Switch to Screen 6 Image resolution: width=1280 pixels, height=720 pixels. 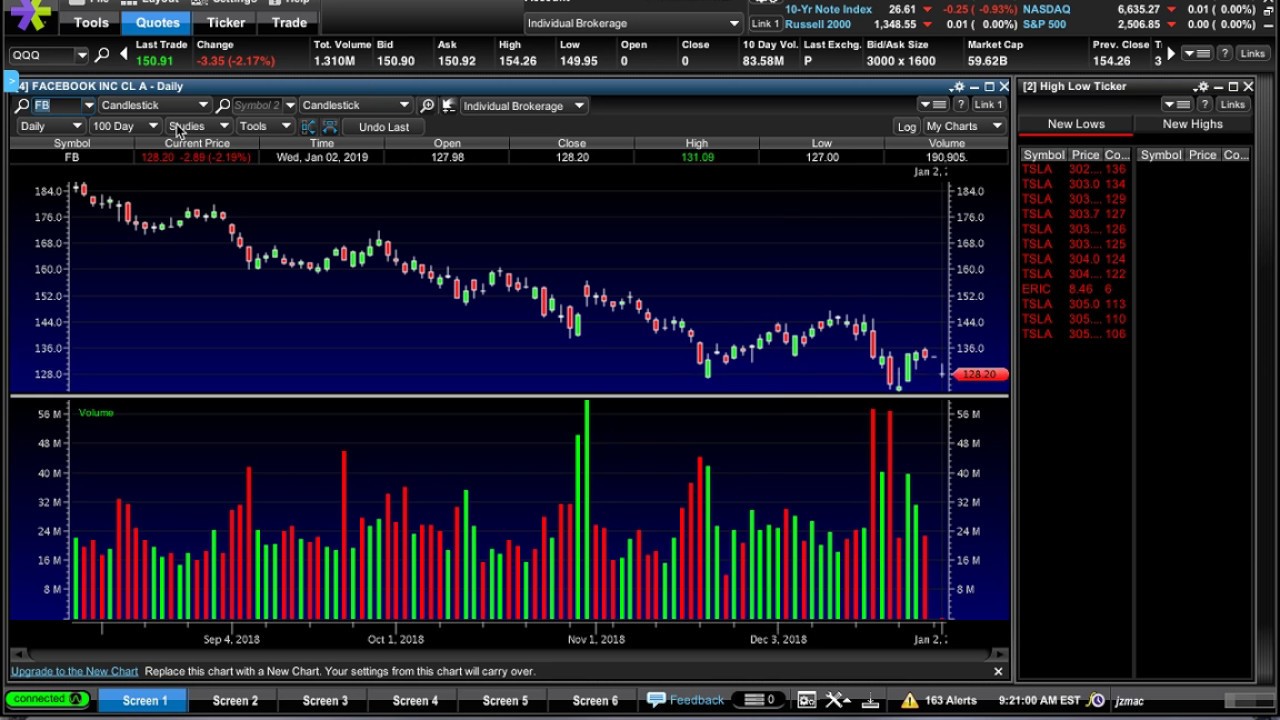pos(595,700)
